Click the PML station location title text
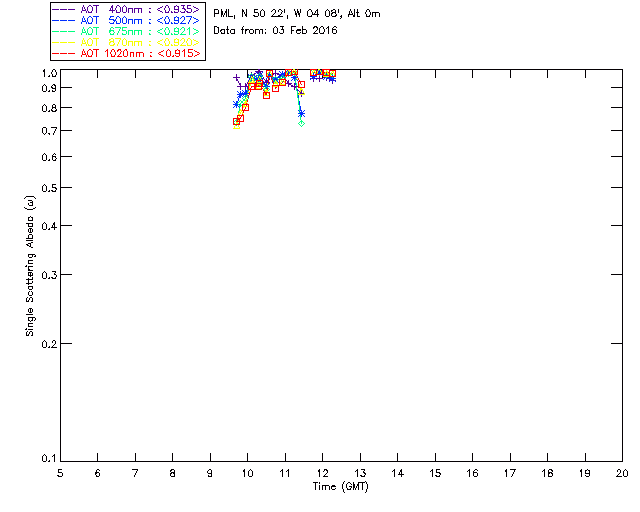The image size is (640, 512). [x=297, y=14]
